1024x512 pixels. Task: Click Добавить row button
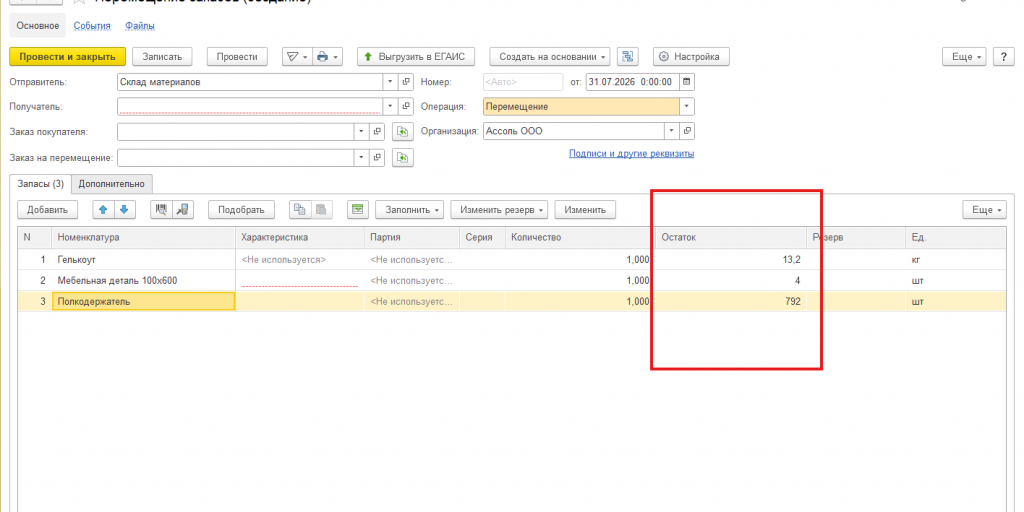pos(47,210)
